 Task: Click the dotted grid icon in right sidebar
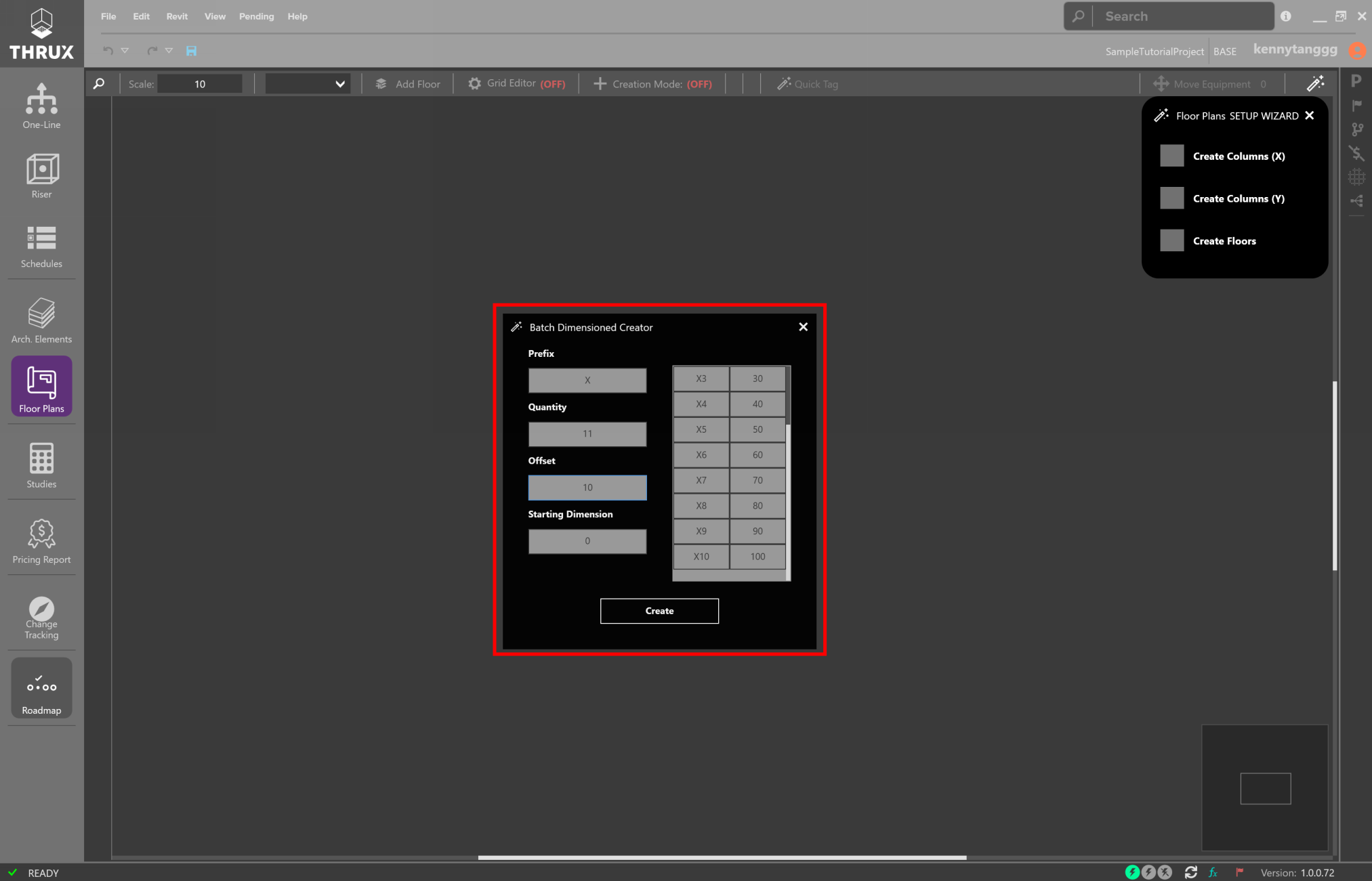(x=1356, y=177)
